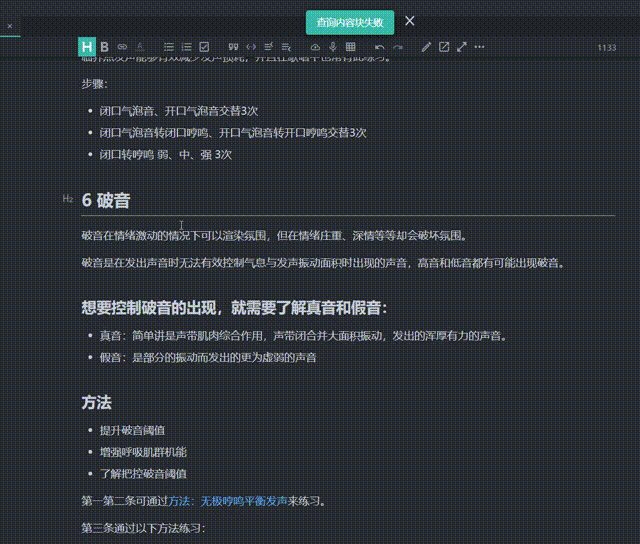Click the square edit/preview mode icon
The height and width of the screenshot is (544, 640).
click(x=444, y=47)
